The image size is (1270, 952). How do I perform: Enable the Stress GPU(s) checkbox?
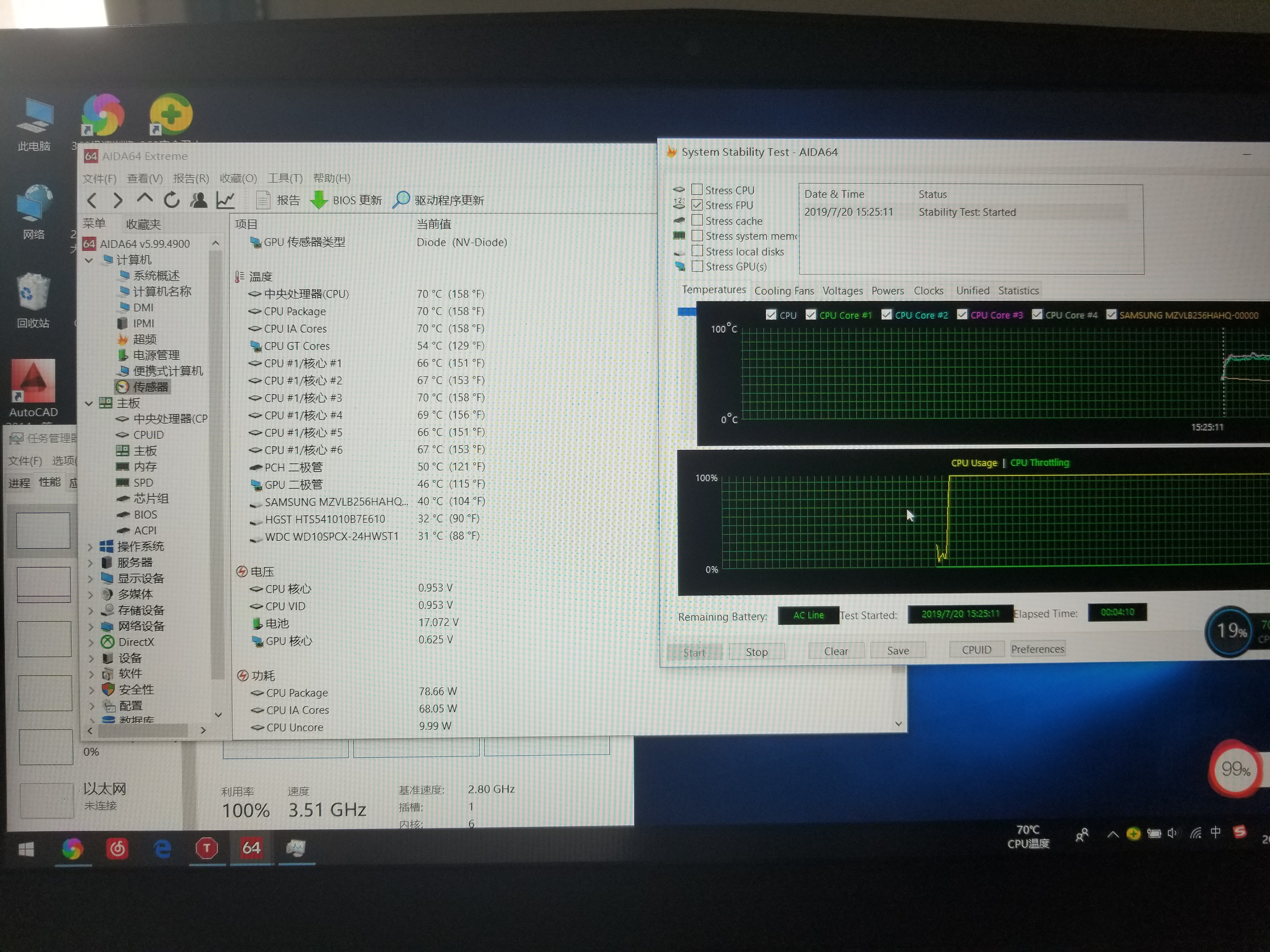click(697, 266)
